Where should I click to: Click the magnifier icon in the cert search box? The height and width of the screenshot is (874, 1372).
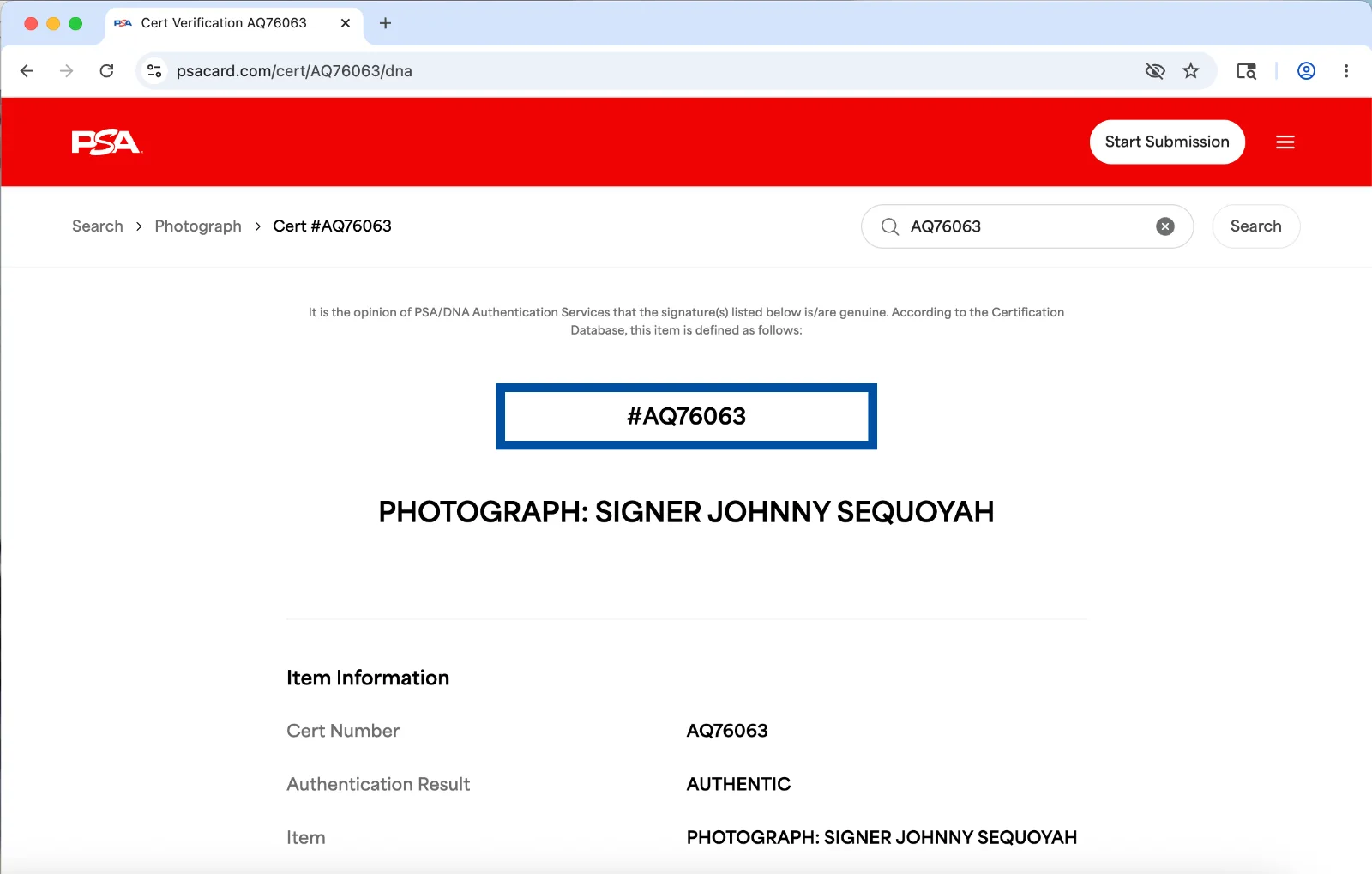point(890,226)
